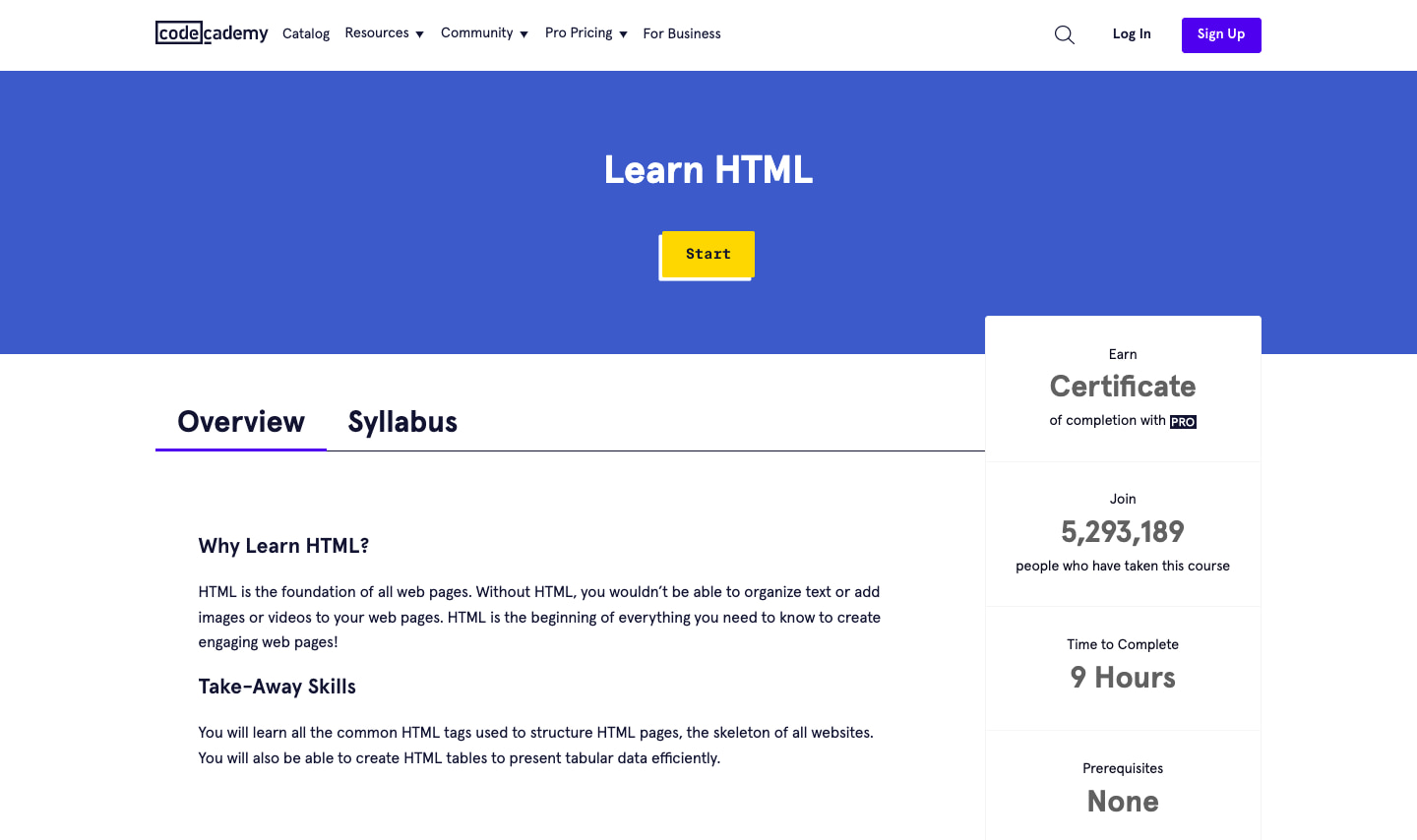Open search with the magnifier icon

(x=1064, y=34)
